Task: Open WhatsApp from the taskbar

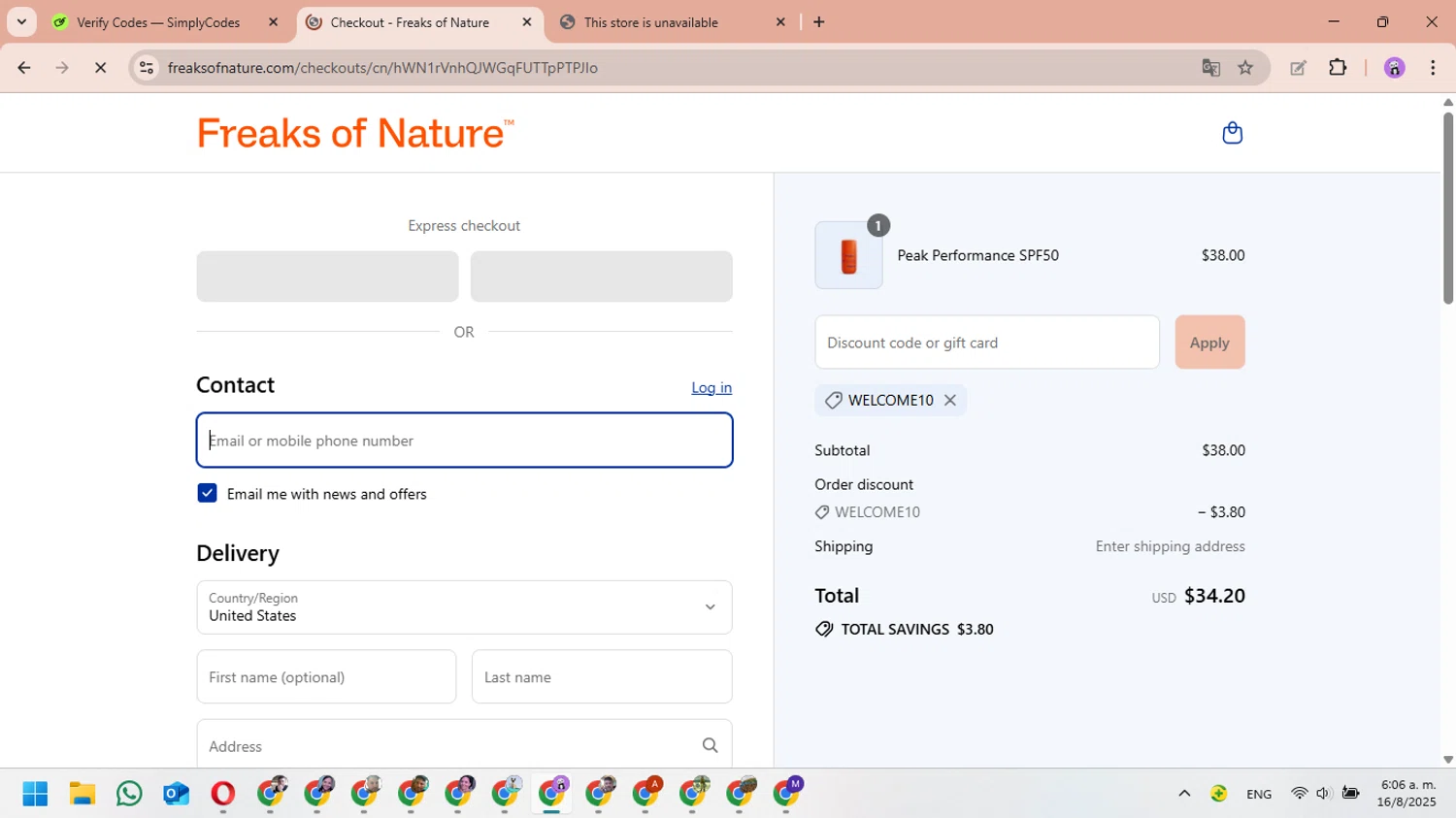Action: pos(129,794)
